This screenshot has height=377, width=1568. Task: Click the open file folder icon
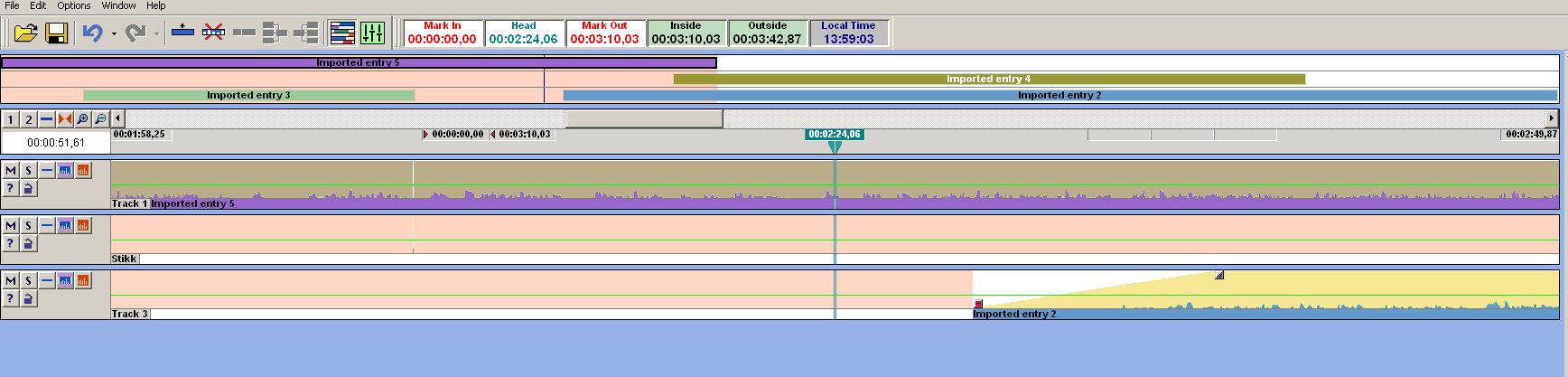click(x=25, y=33)
